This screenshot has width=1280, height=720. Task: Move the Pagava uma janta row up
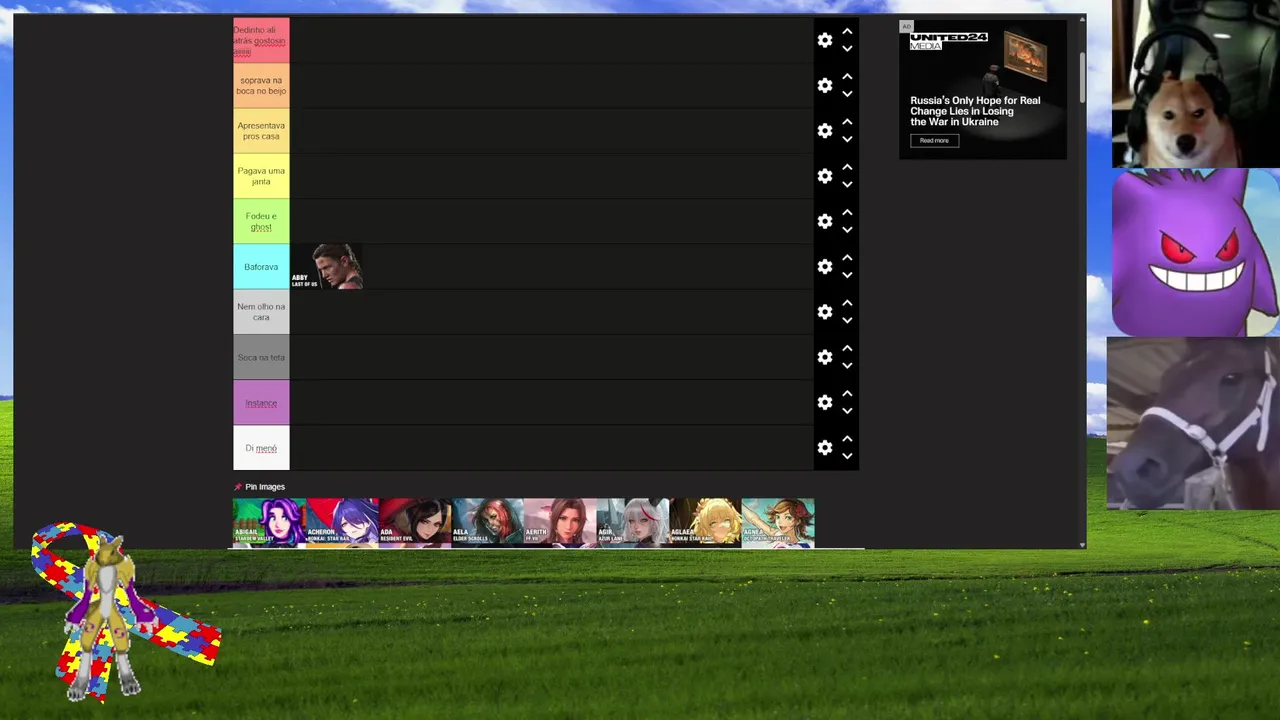[847, 167]
